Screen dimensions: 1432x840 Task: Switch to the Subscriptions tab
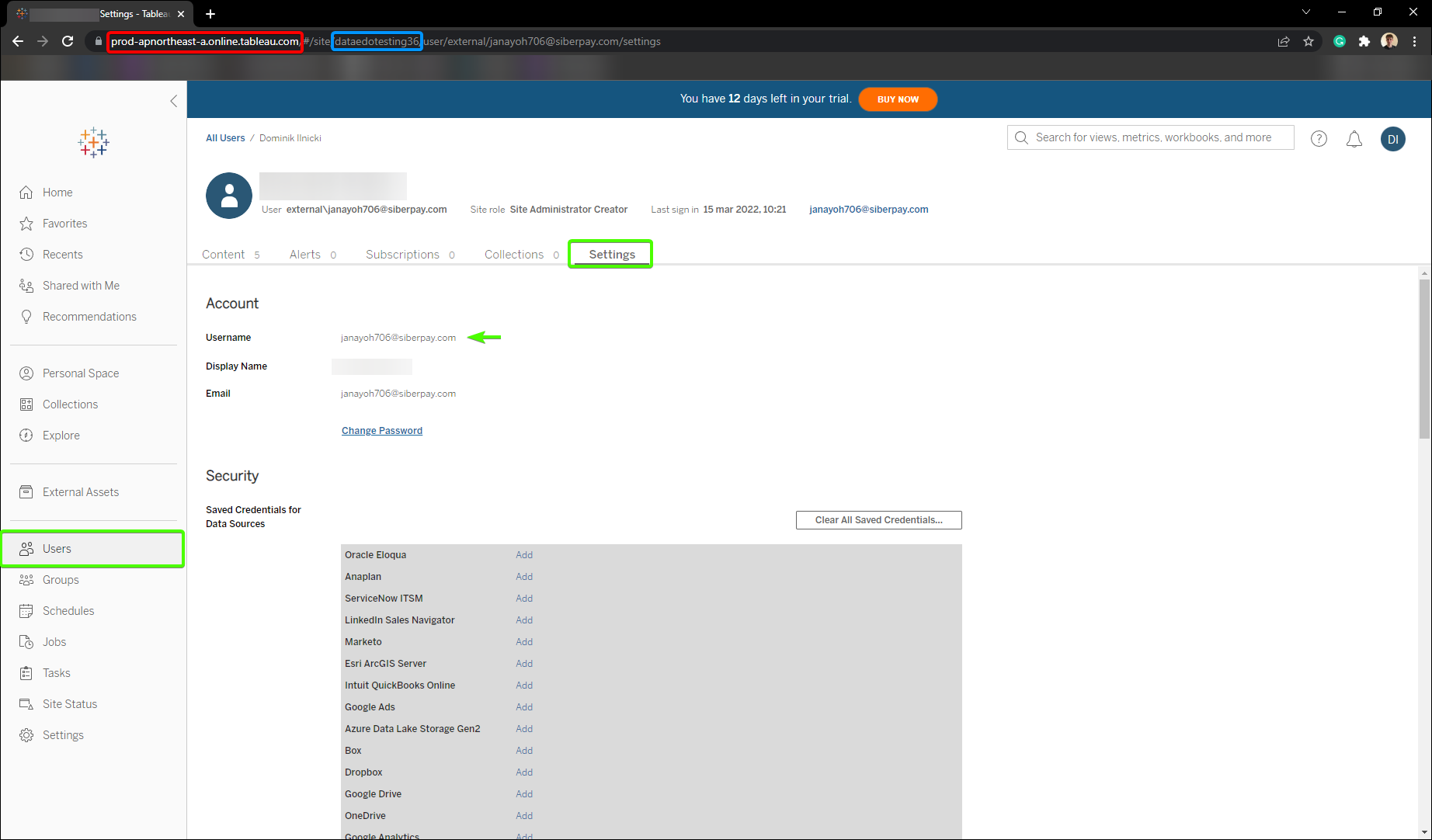pos(402,255)
